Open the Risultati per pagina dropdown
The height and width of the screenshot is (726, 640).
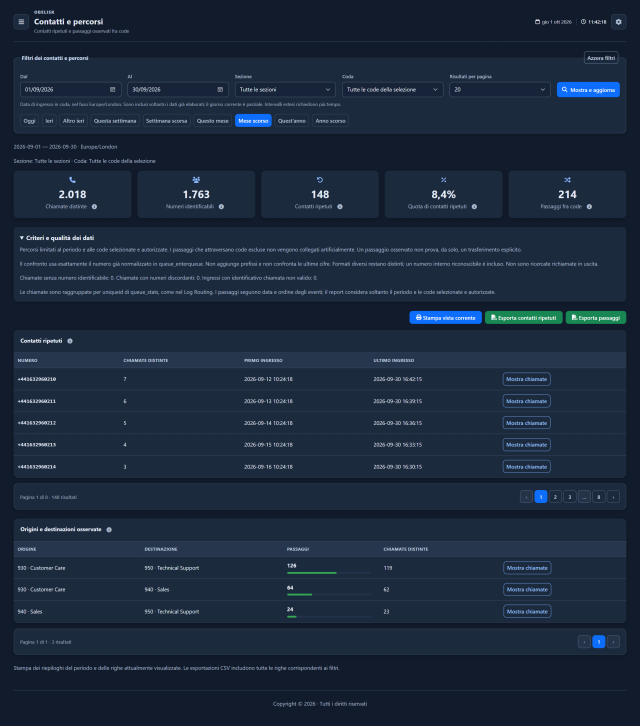point(500,89)
